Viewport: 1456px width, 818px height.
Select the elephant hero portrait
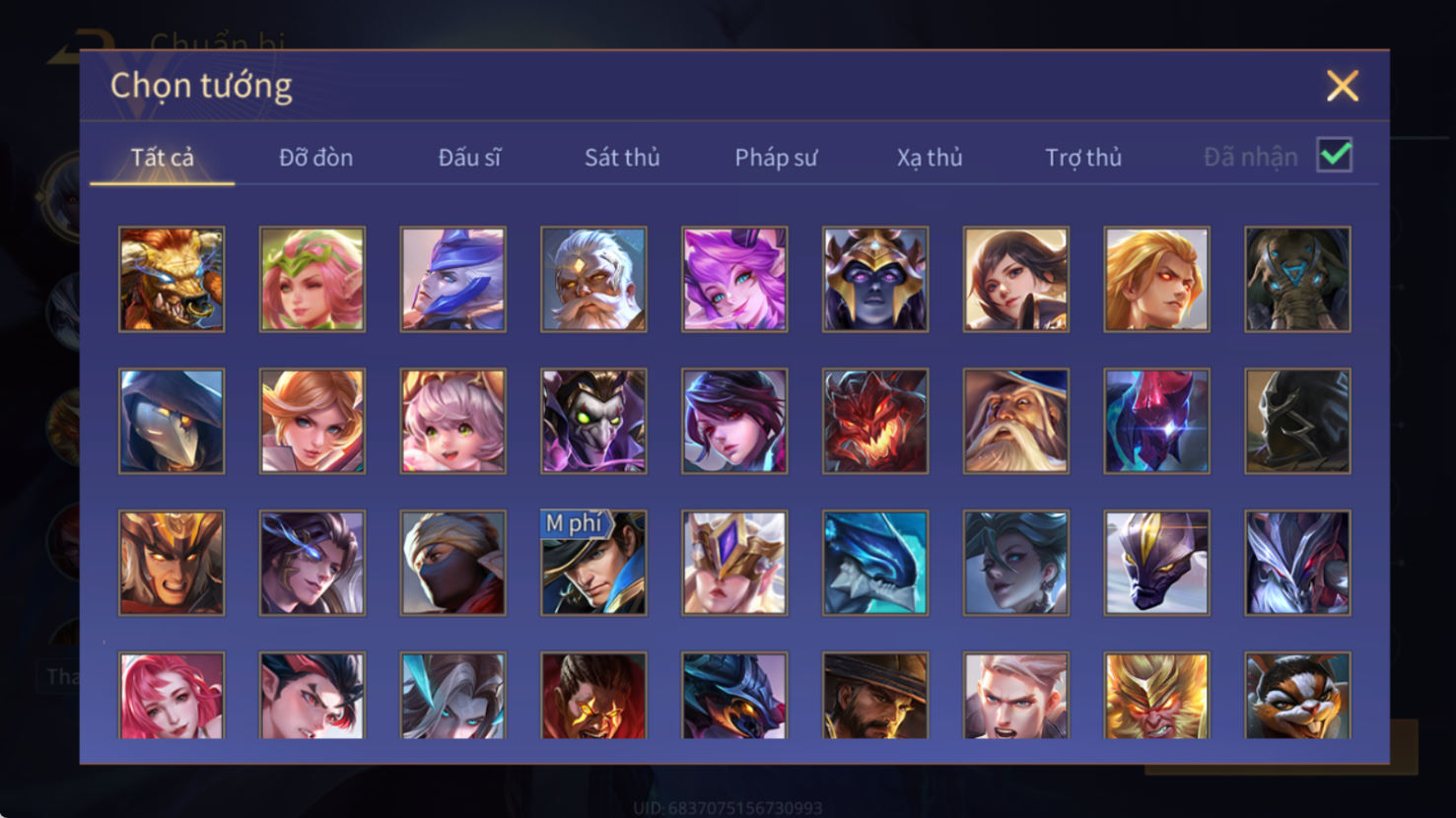pos(1297,279)
